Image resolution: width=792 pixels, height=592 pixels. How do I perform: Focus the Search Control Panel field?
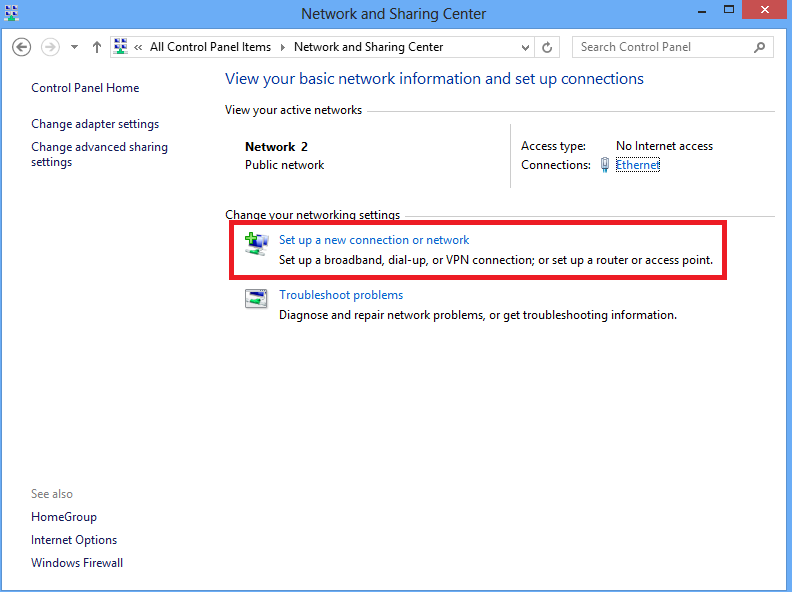(660, 47)
